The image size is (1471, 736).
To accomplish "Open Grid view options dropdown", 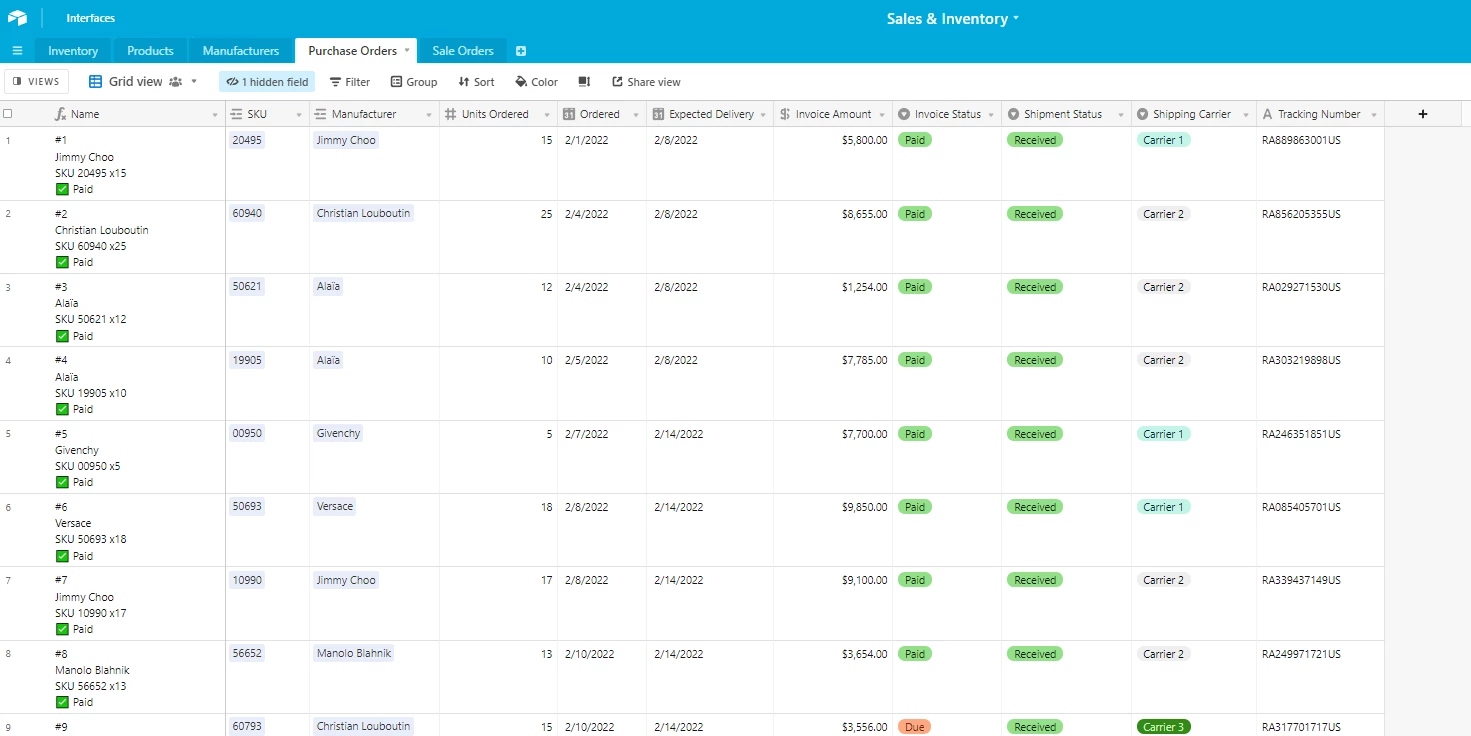I will (194, 82).
